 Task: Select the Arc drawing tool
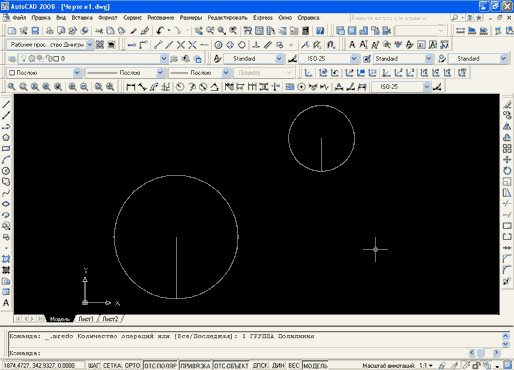click(x=6, y=160)
